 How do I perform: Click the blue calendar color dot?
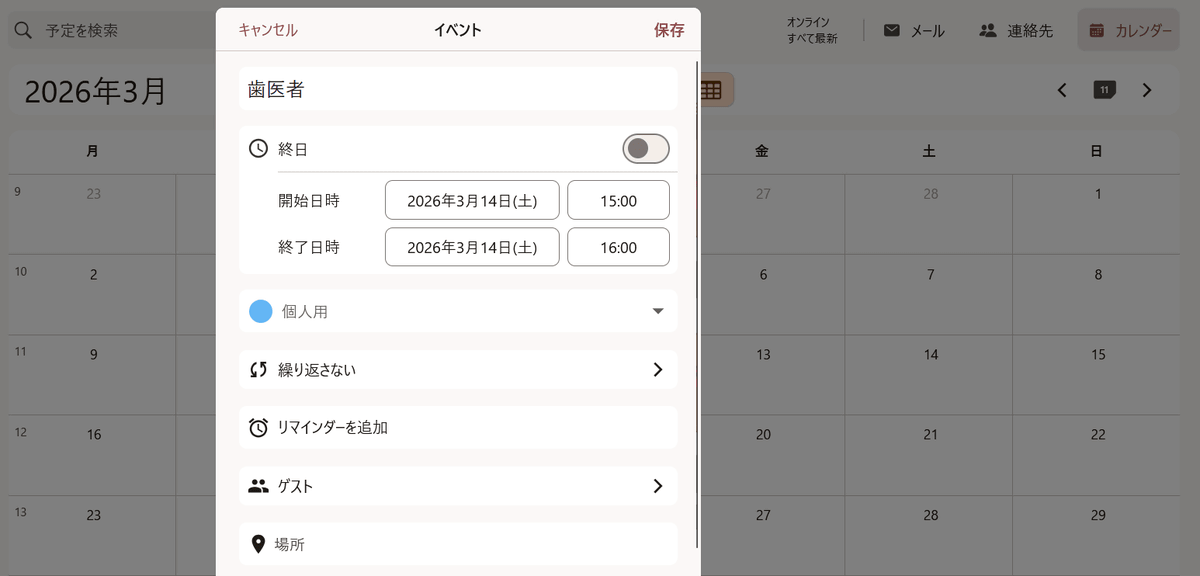(x=261, y=311)
